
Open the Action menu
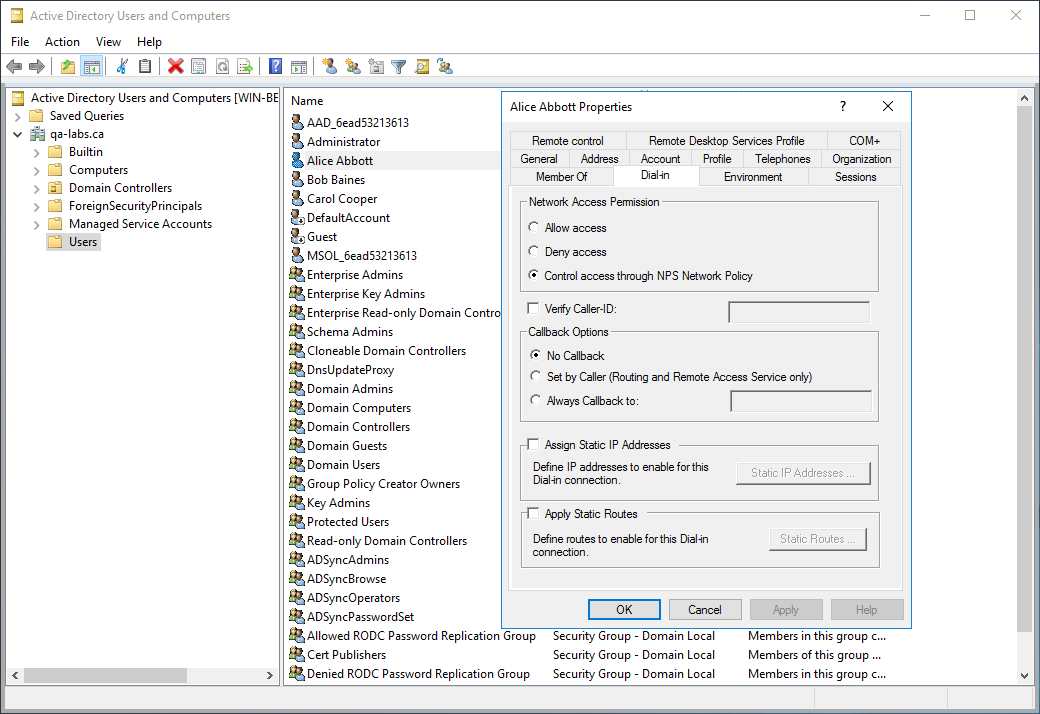(62, 42)
